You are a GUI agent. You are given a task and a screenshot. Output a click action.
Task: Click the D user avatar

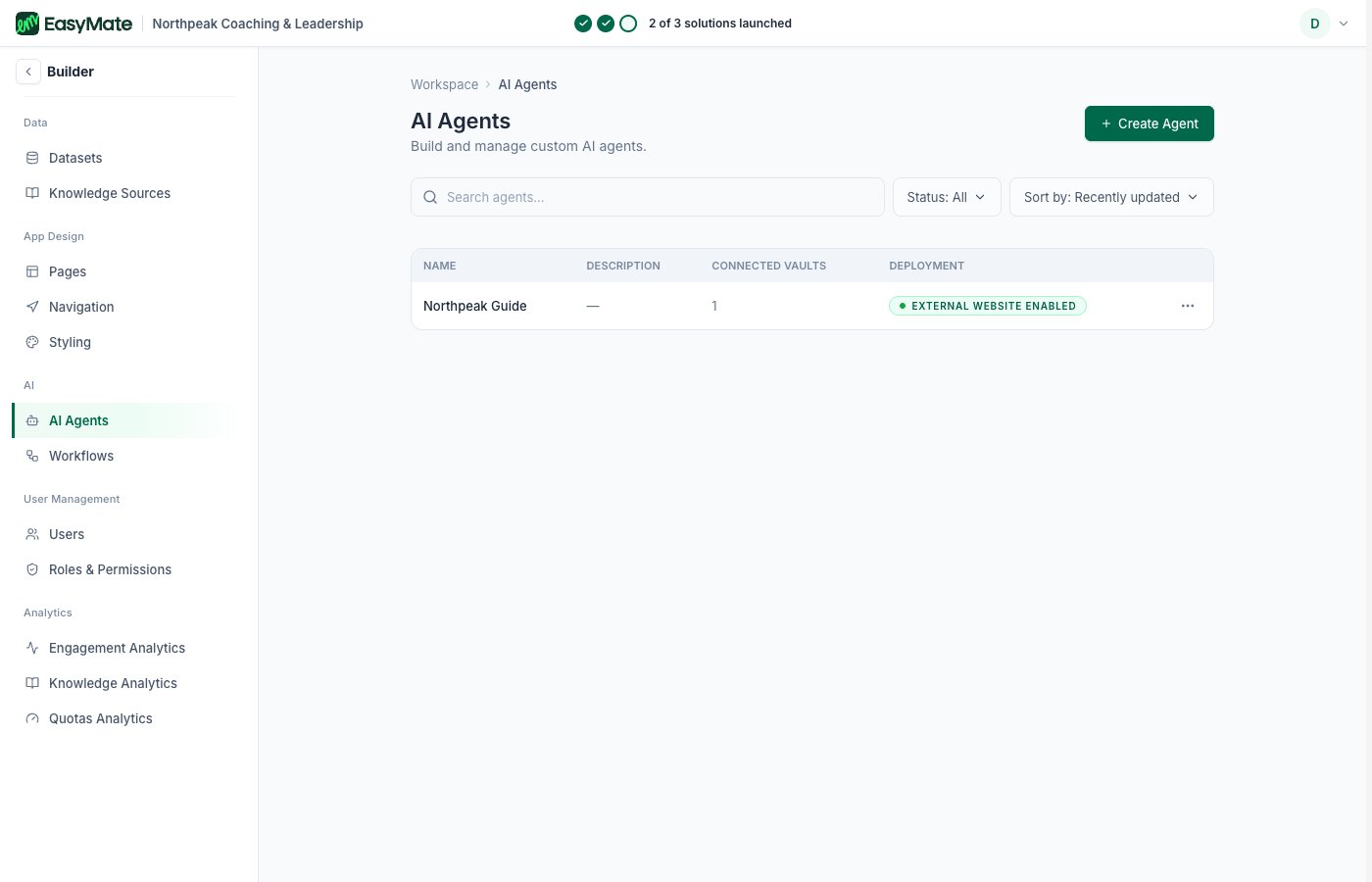1315,24
